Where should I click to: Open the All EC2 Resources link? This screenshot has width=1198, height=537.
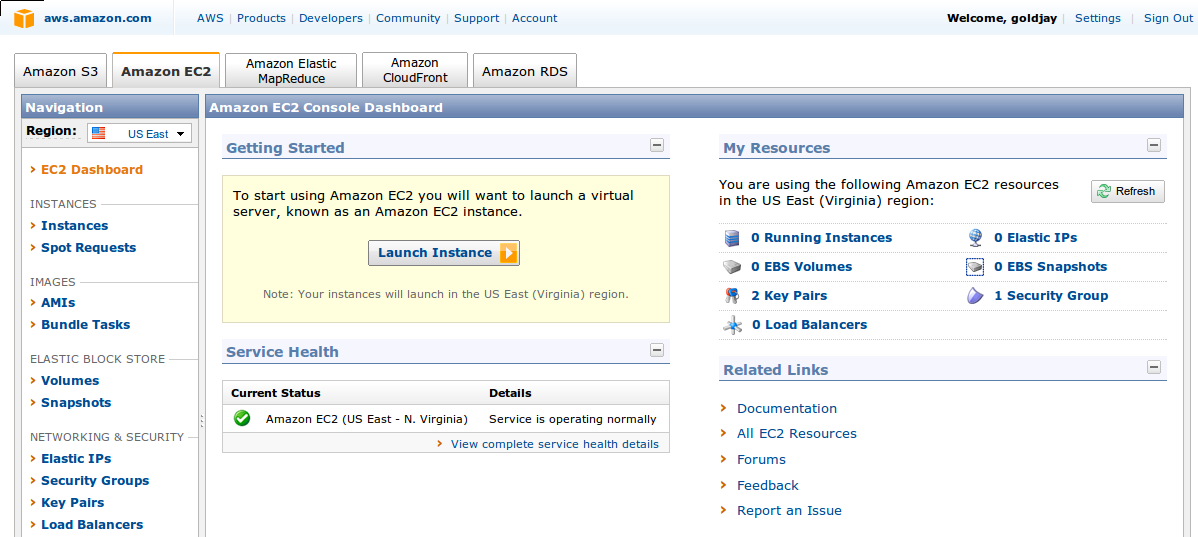(797, 434)
